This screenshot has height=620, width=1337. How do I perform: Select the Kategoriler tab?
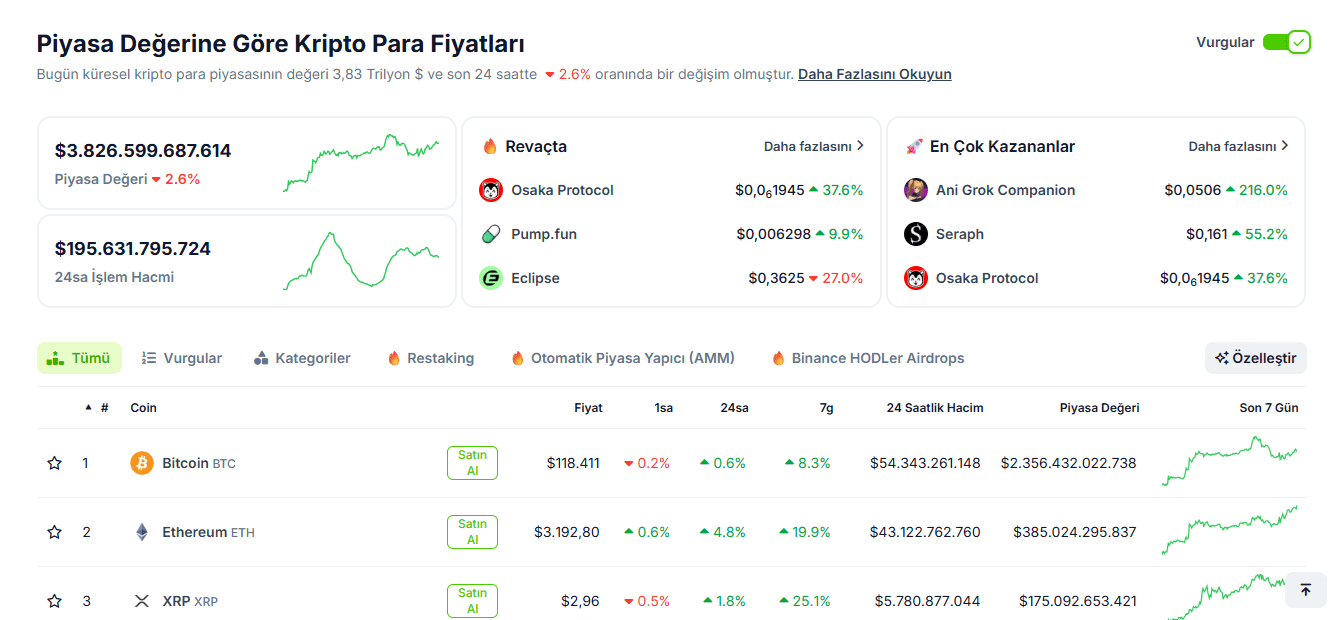click(x=302, y=358)
